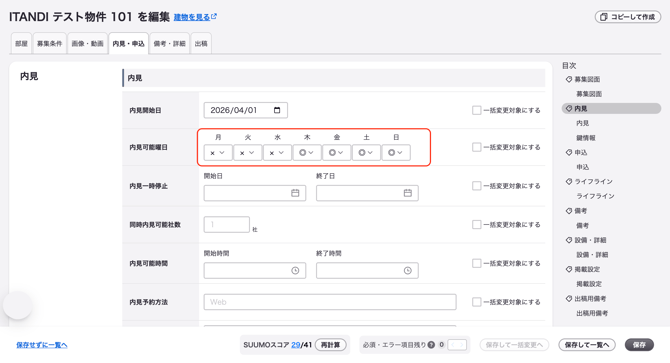This screenshot has width=670, height=363.
Task: Switch to the 募集条件 tab
Action: [x=50, y=44]
